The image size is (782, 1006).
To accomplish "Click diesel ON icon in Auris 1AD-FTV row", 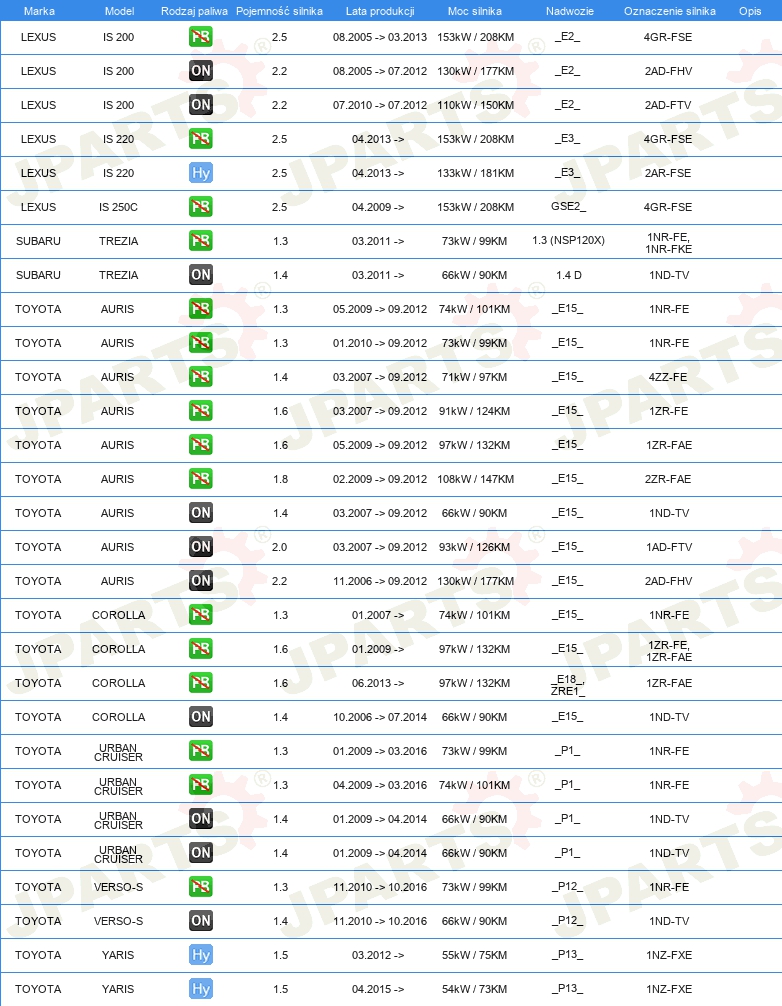I will 201,547.
